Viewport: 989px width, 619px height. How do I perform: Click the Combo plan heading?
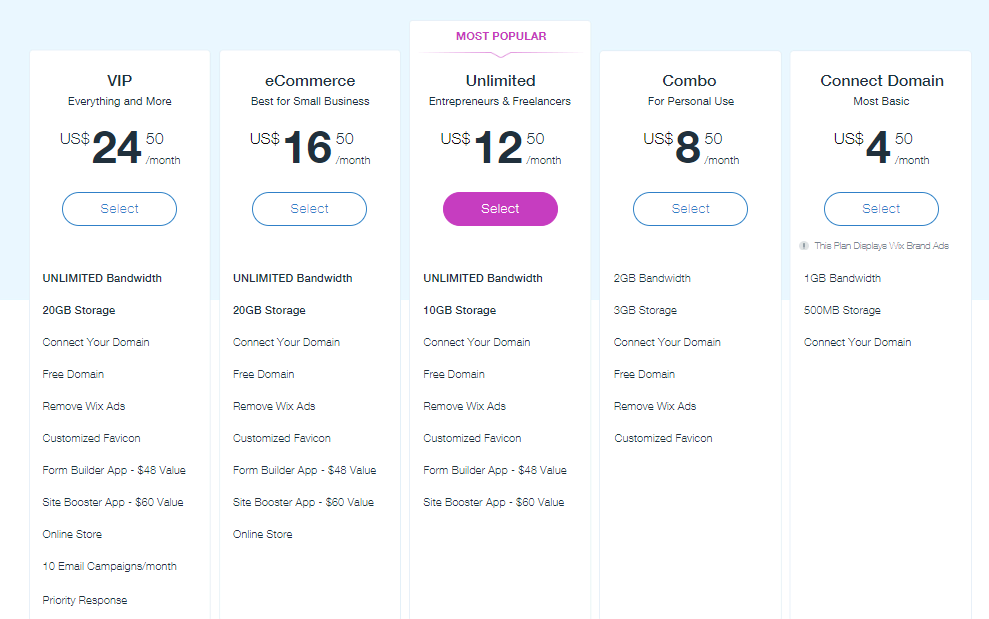[689, 81]
